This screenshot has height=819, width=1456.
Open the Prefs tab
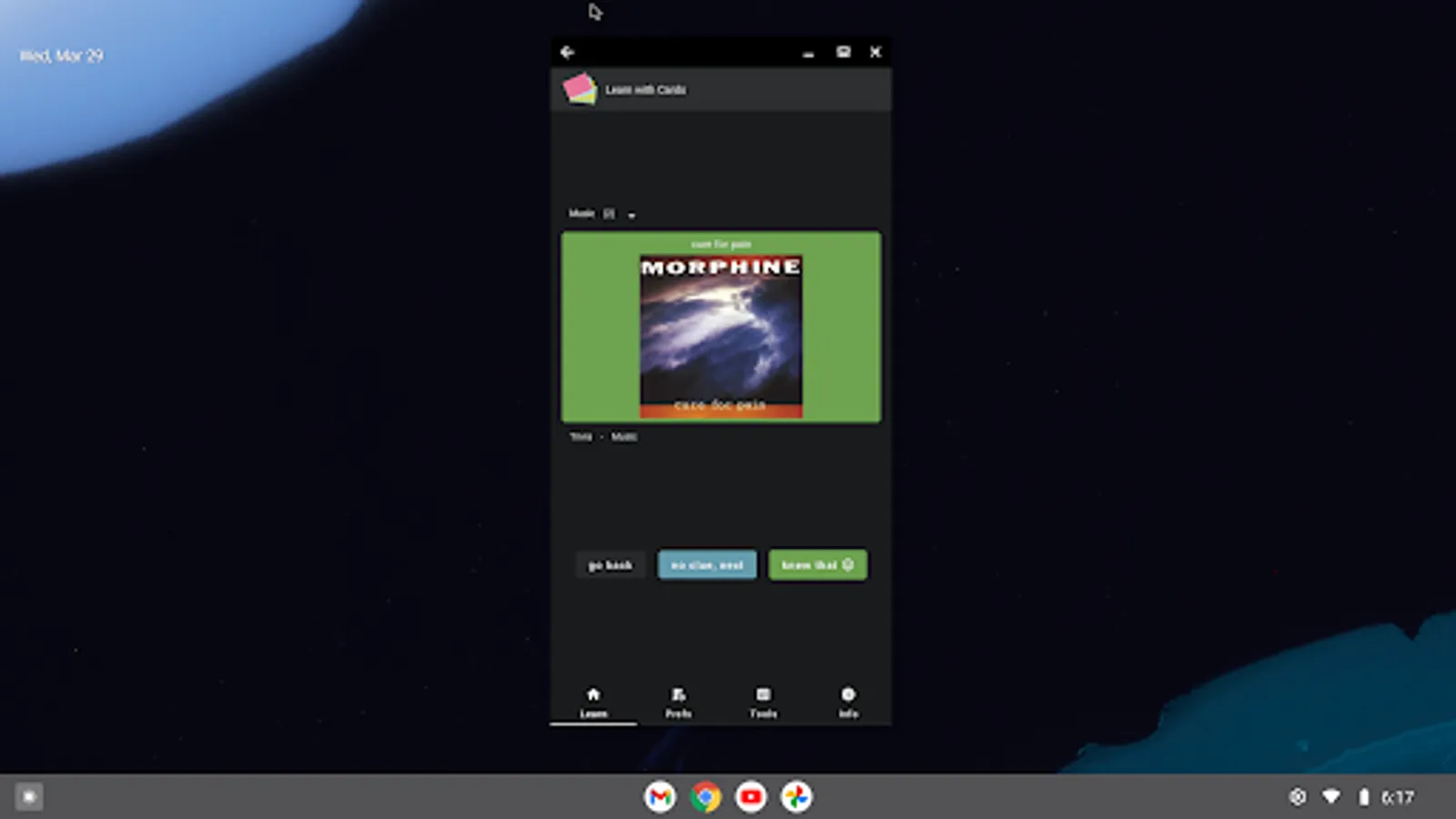click(x=678, y=703)
